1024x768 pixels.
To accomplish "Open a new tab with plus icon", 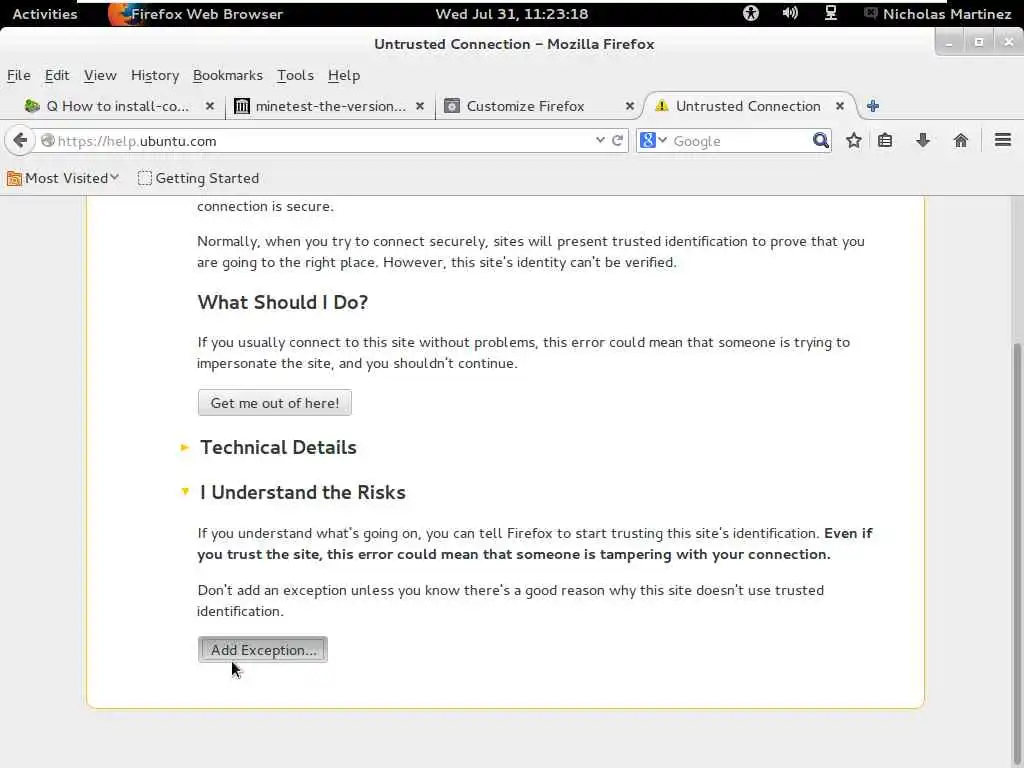I will click(x=872, y=106).
